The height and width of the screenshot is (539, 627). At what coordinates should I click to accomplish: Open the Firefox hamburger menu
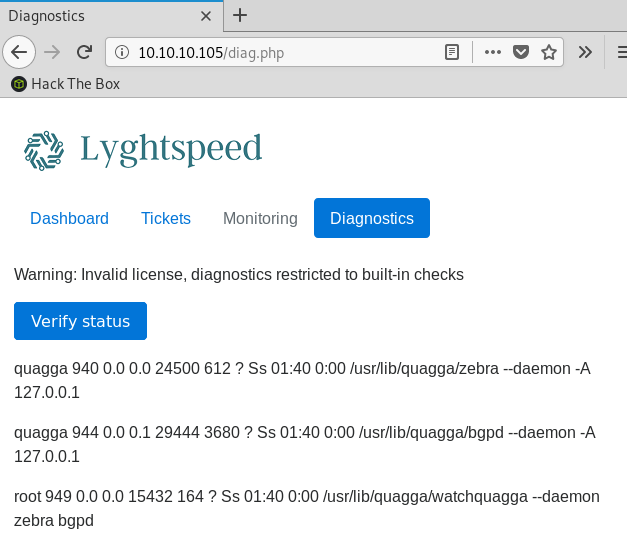[x=618, y=52]
